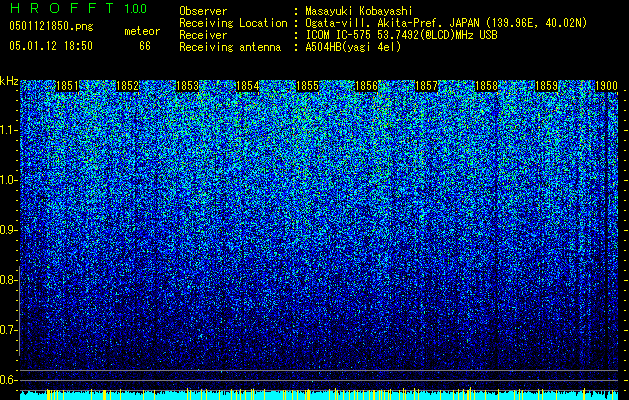Click the Receiving antenna label

[230, 47]
